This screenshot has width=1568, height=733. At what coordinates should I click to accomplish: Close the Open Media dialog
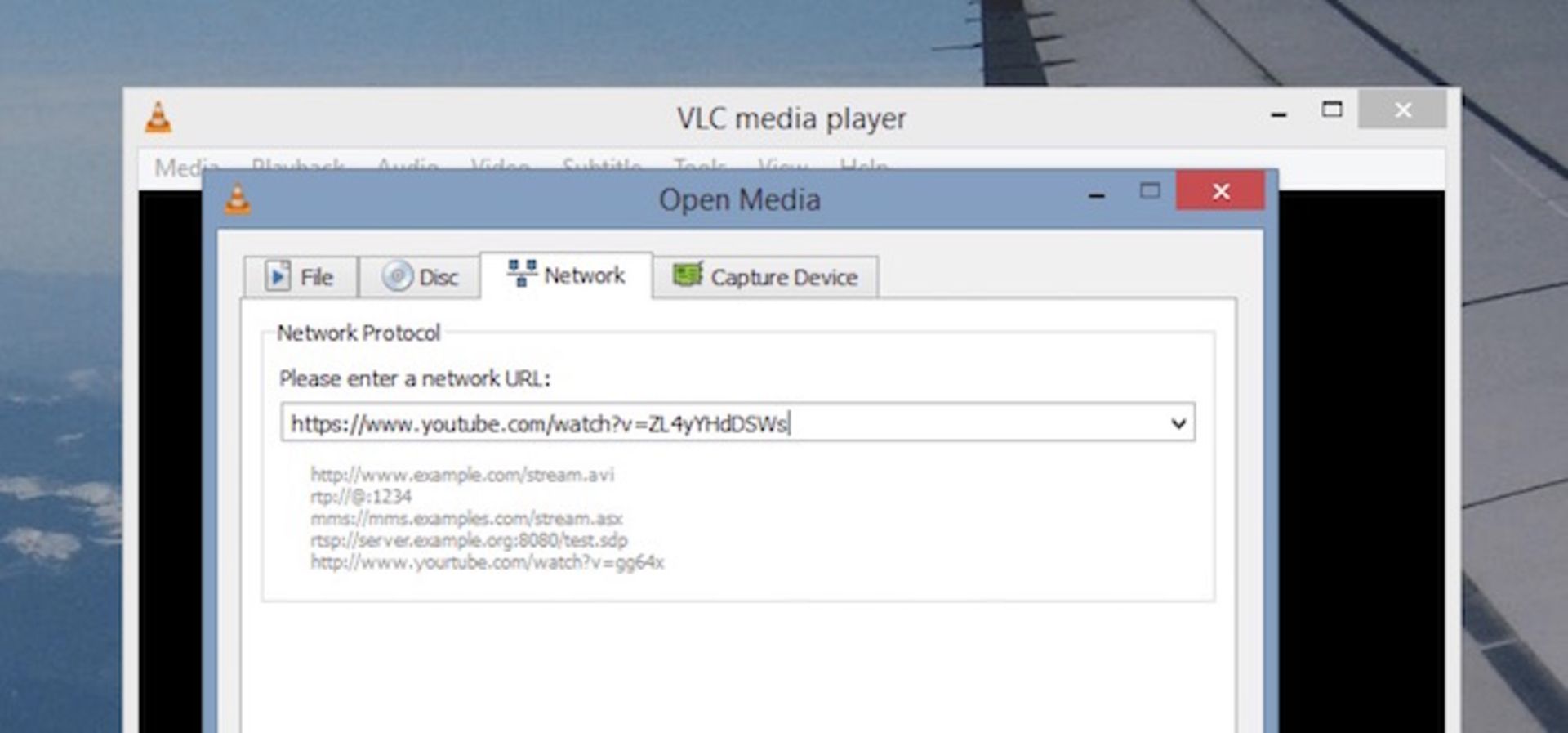coord(1221,191)
